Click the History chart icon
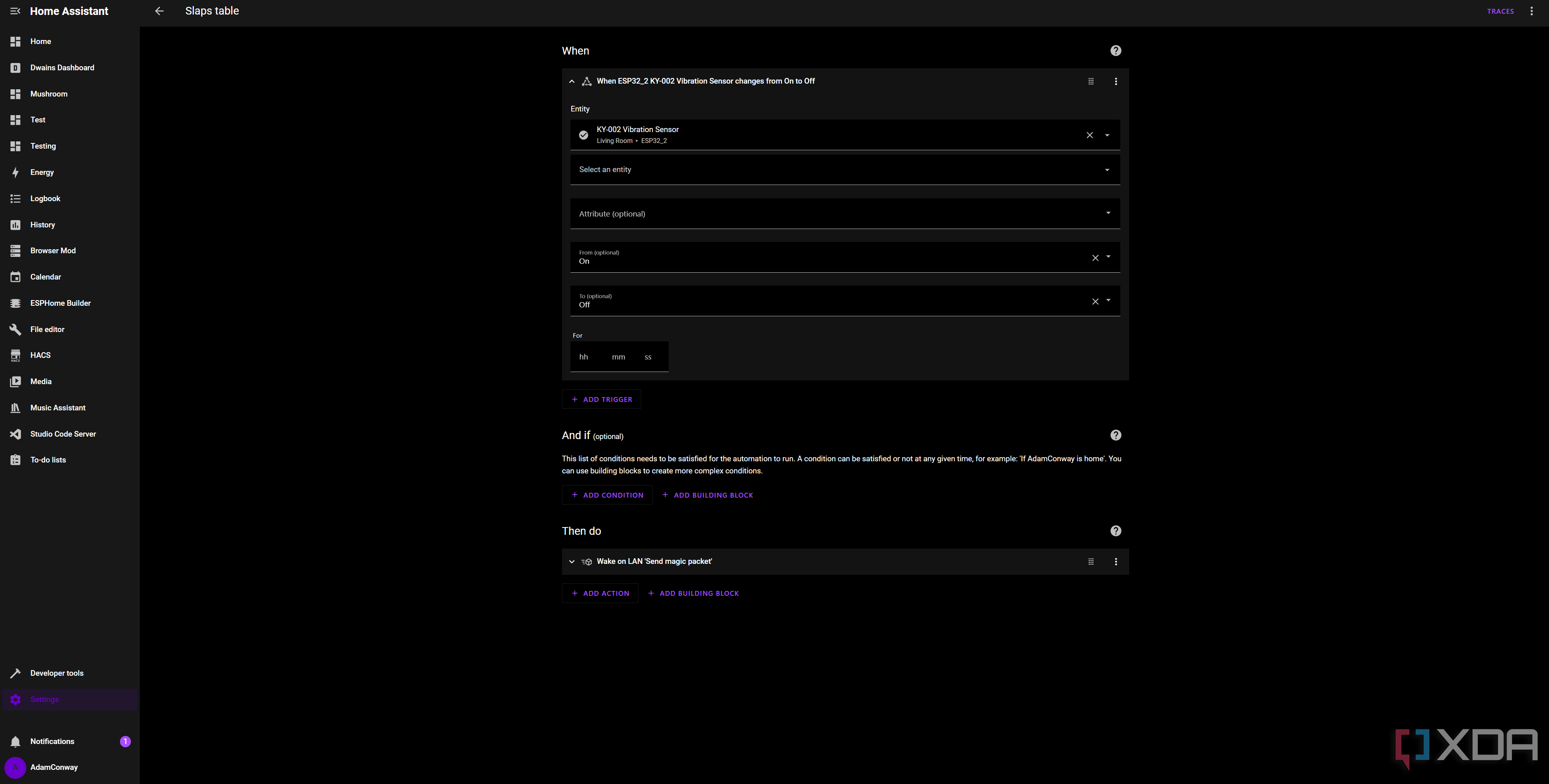The image size is (1549, 784). pyautogui.click(x=16, y=225)
